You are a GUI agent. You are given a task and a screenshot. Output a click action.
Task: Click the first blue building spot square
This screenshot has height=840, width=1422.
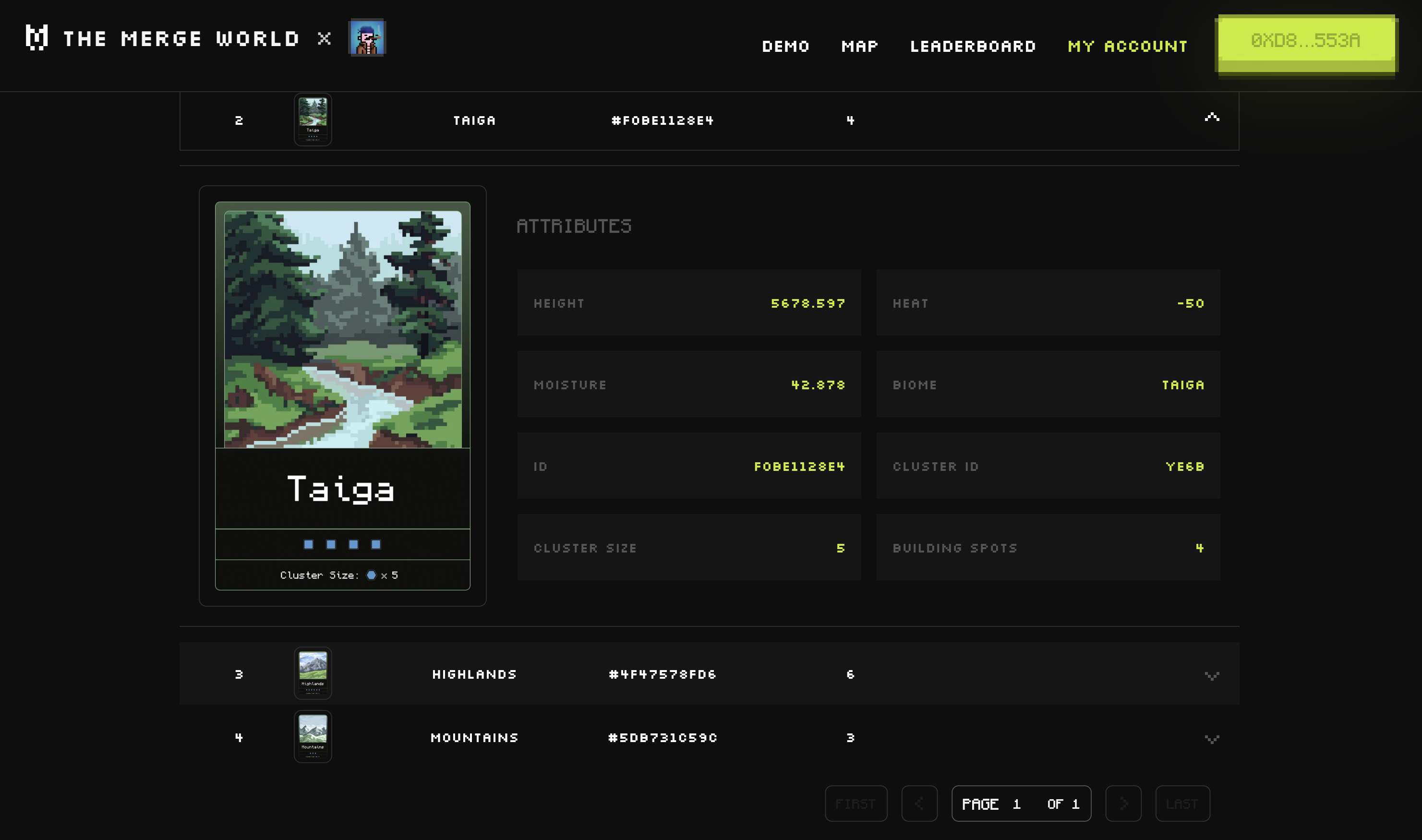[309, 544]
